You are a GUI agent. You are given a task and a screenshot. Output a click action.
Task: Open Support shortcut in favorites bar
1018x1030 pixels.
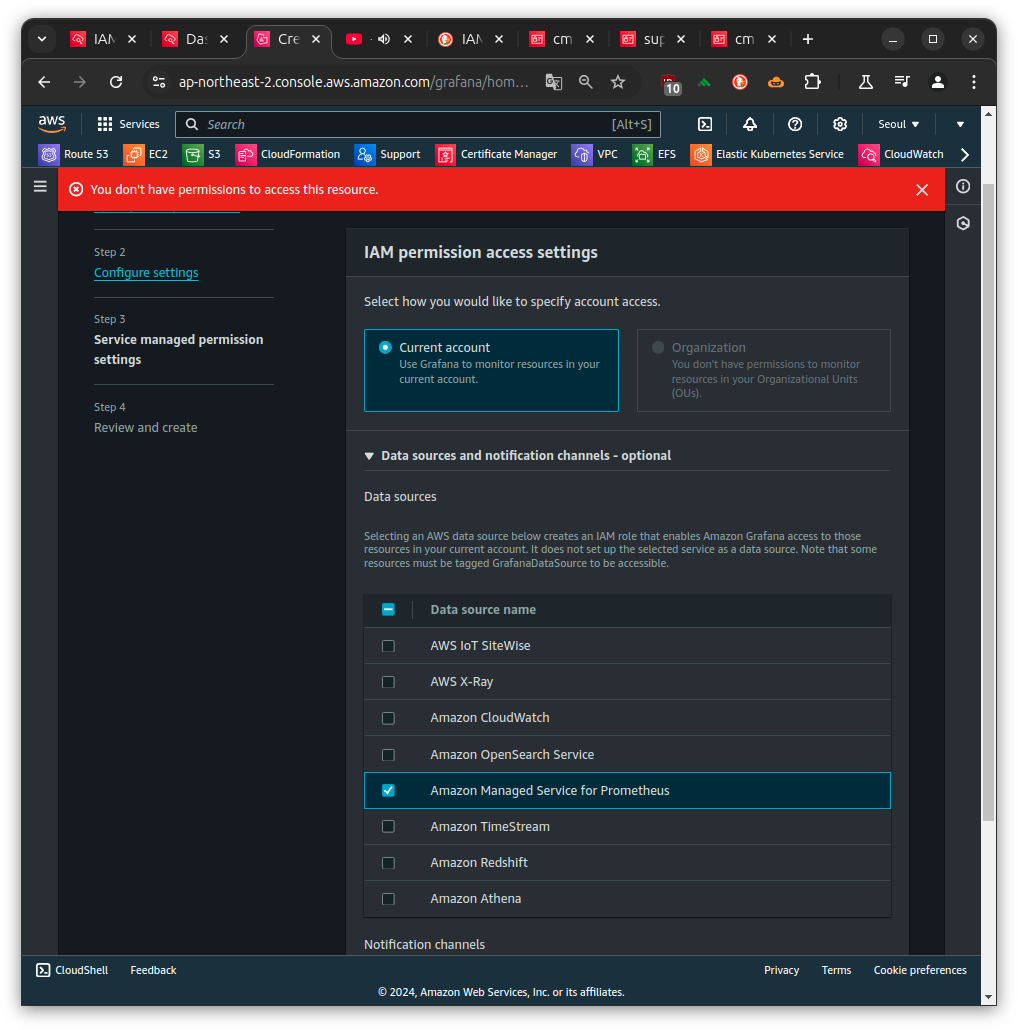click(387, 154)
